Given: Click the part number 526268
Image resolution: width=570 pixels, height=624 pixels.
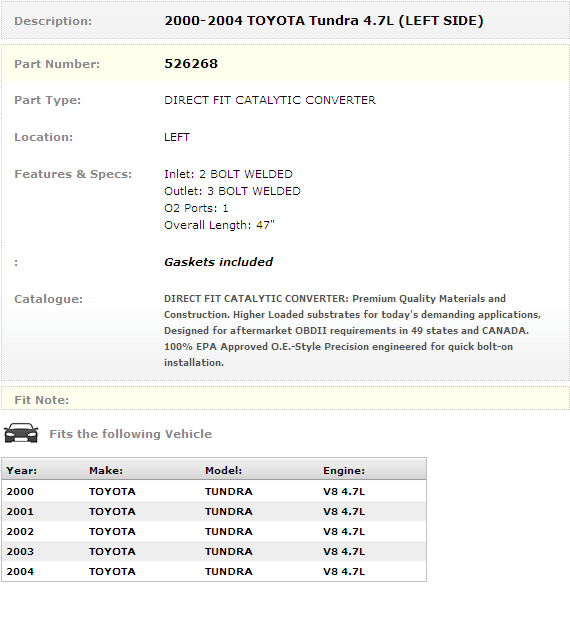Looking at the screenshot, I should 191,64.
